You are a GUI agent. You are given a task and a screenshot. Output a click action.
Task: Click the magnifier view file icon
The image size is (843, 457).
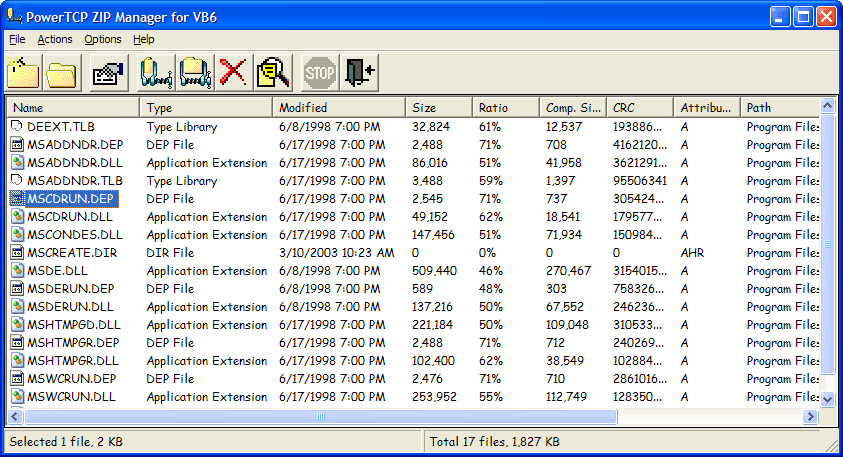(273, 73)
